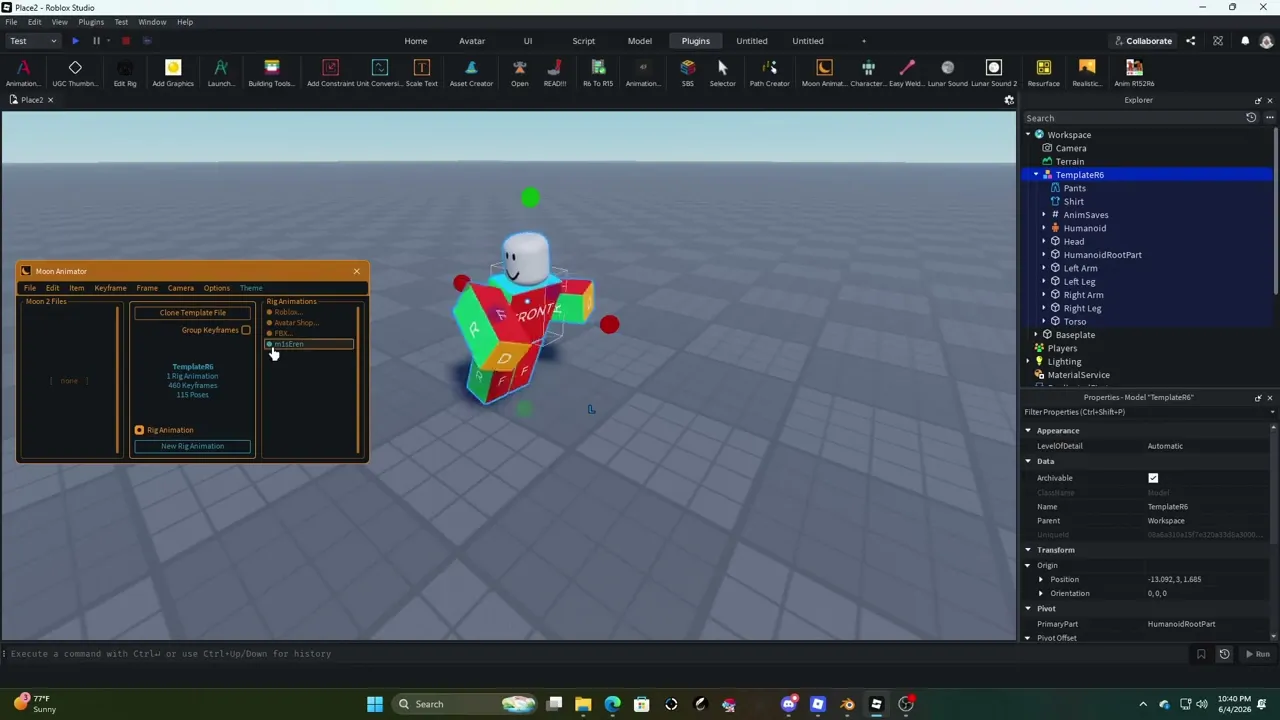
Task: Open the UGC Thumbnail plugin
Action: 75,72
